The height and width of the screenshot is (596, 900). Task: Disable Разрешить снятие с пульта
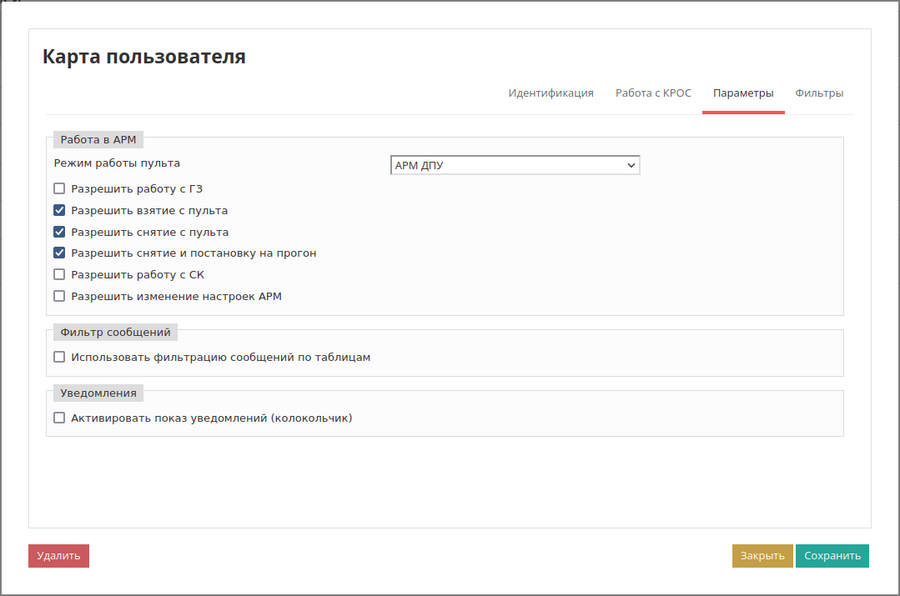click(60, 232)
